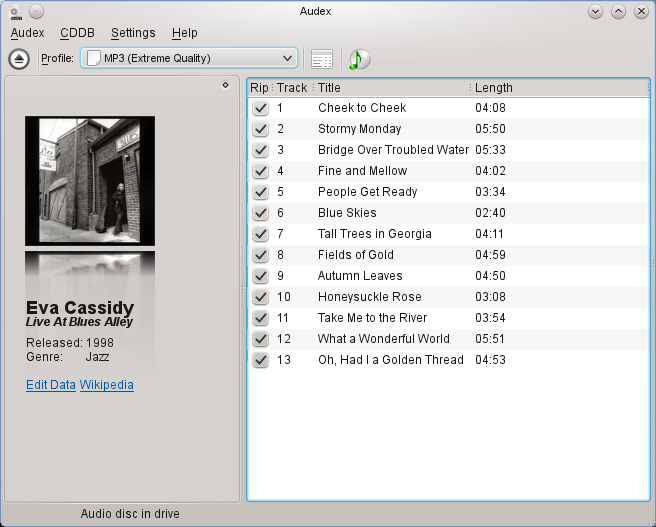Uncheck rip for Cheek to Cheek

point(260,108)
